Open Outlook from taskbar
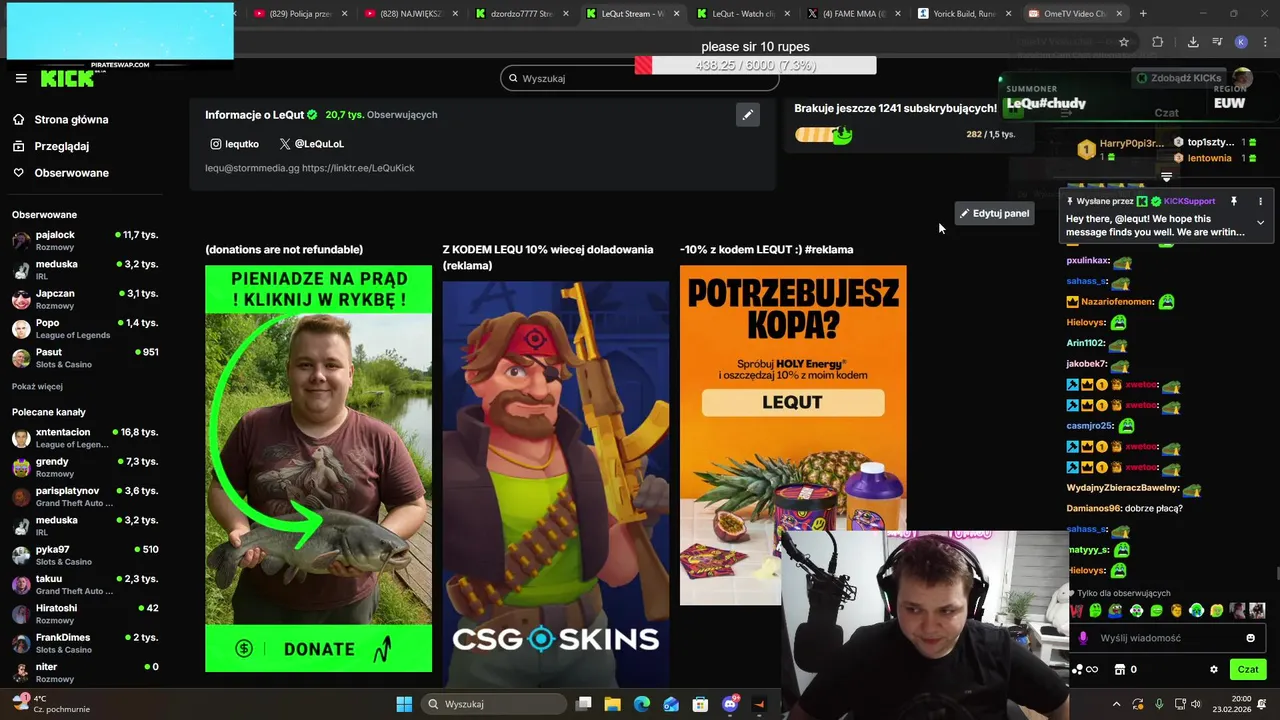This screenshot has width=1280, height=720. click(x=671, y=704)
